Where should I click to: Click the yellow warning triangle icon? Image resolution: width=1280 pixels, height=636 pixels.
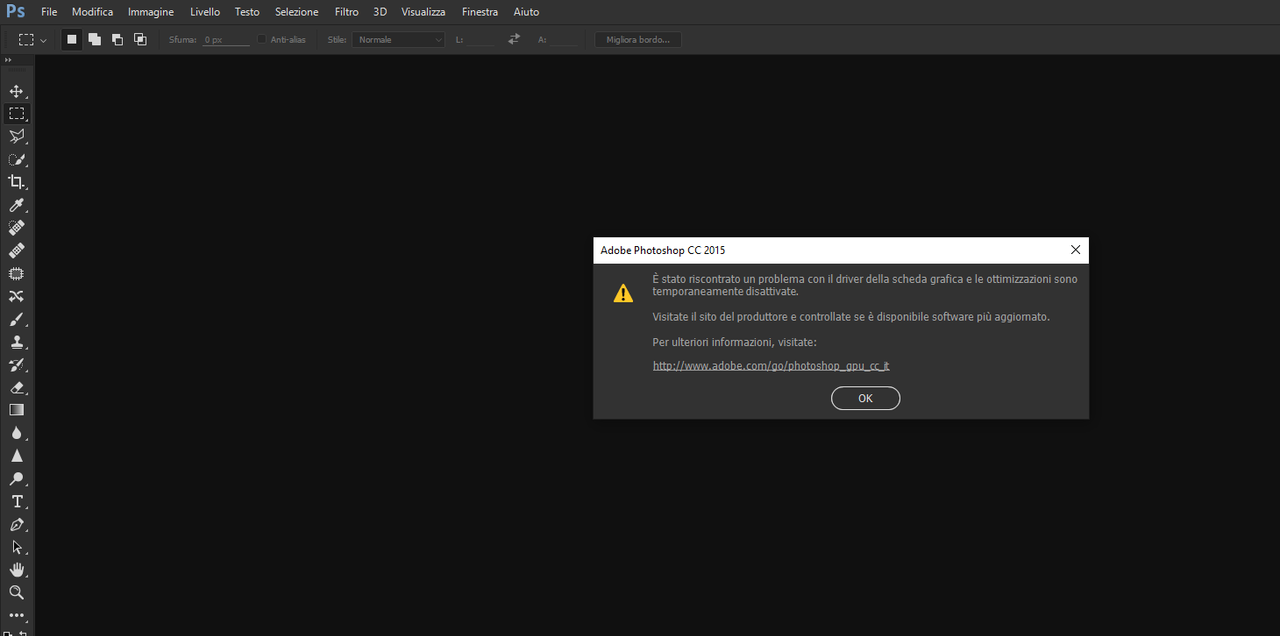click(623, 293)
